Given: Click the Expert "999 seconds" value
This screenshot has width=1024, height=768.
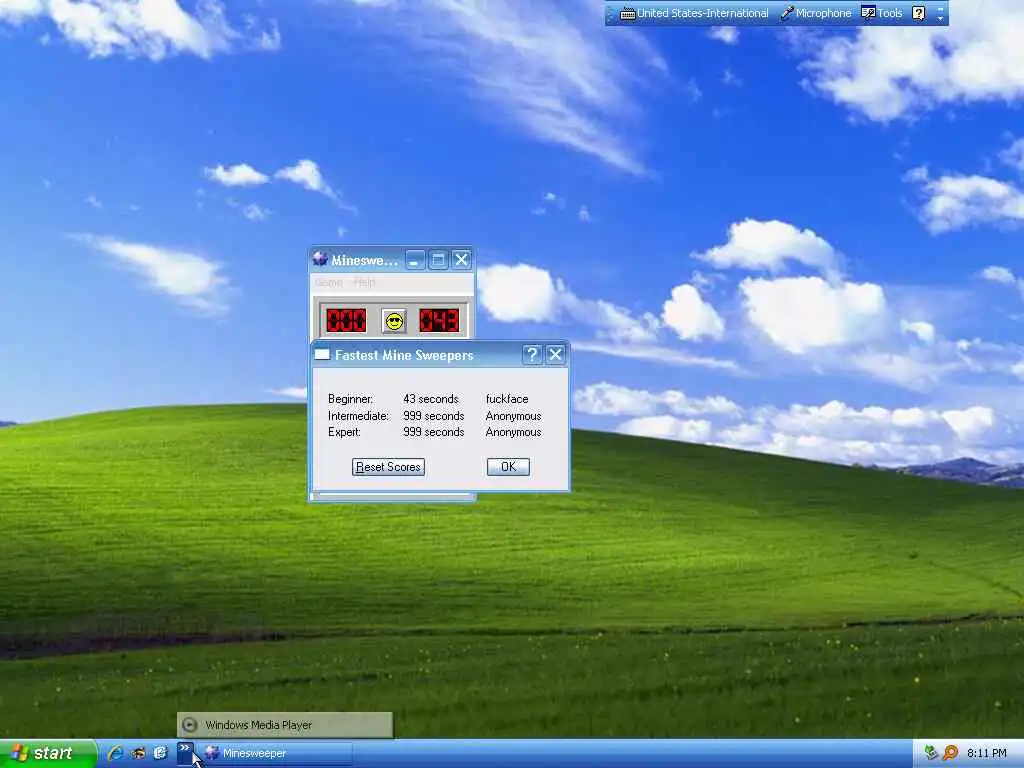Looking at the screenshot, I should [434, 432].
